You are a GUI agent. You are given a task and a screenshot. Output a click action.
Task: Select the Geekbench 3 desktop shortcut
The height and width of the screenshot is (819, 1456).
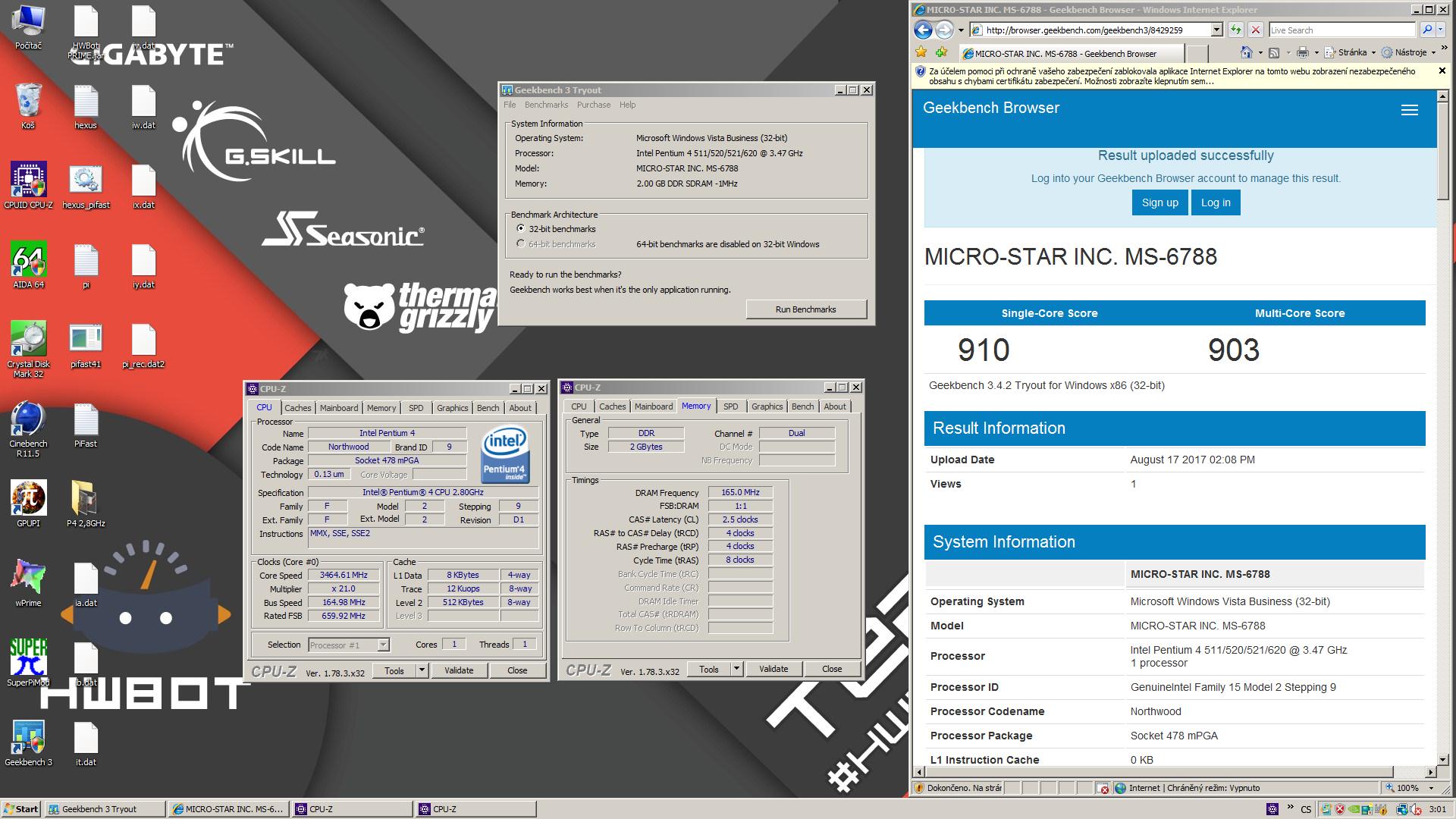tap(28, 742)
